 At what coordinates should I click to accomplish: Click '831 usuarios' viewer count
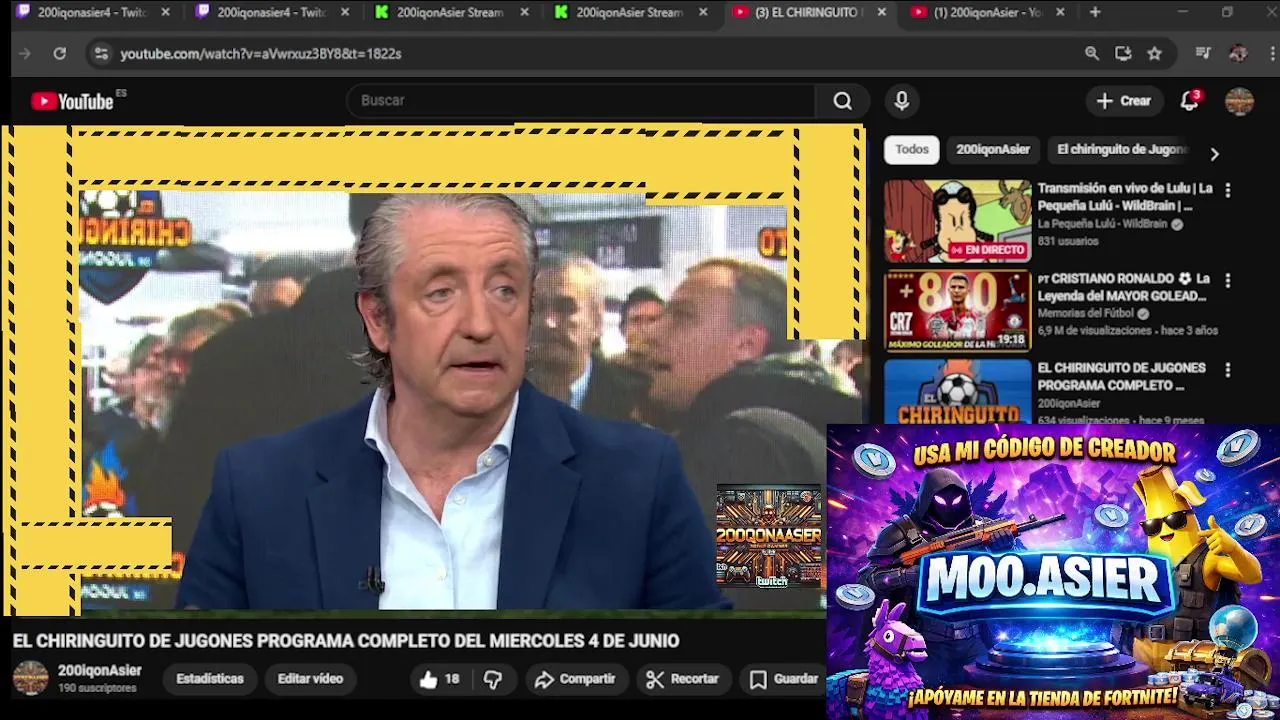pos(1067,241)
